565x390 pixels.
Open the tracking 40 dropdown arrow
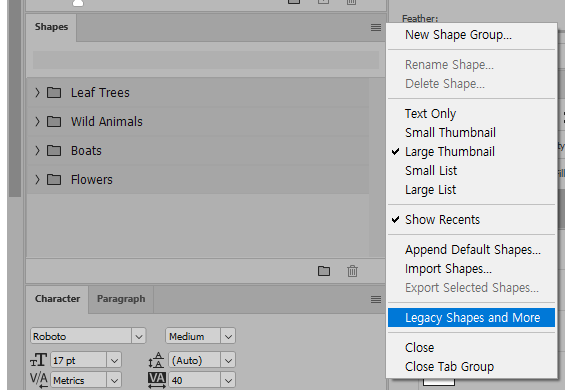(228, 380)
